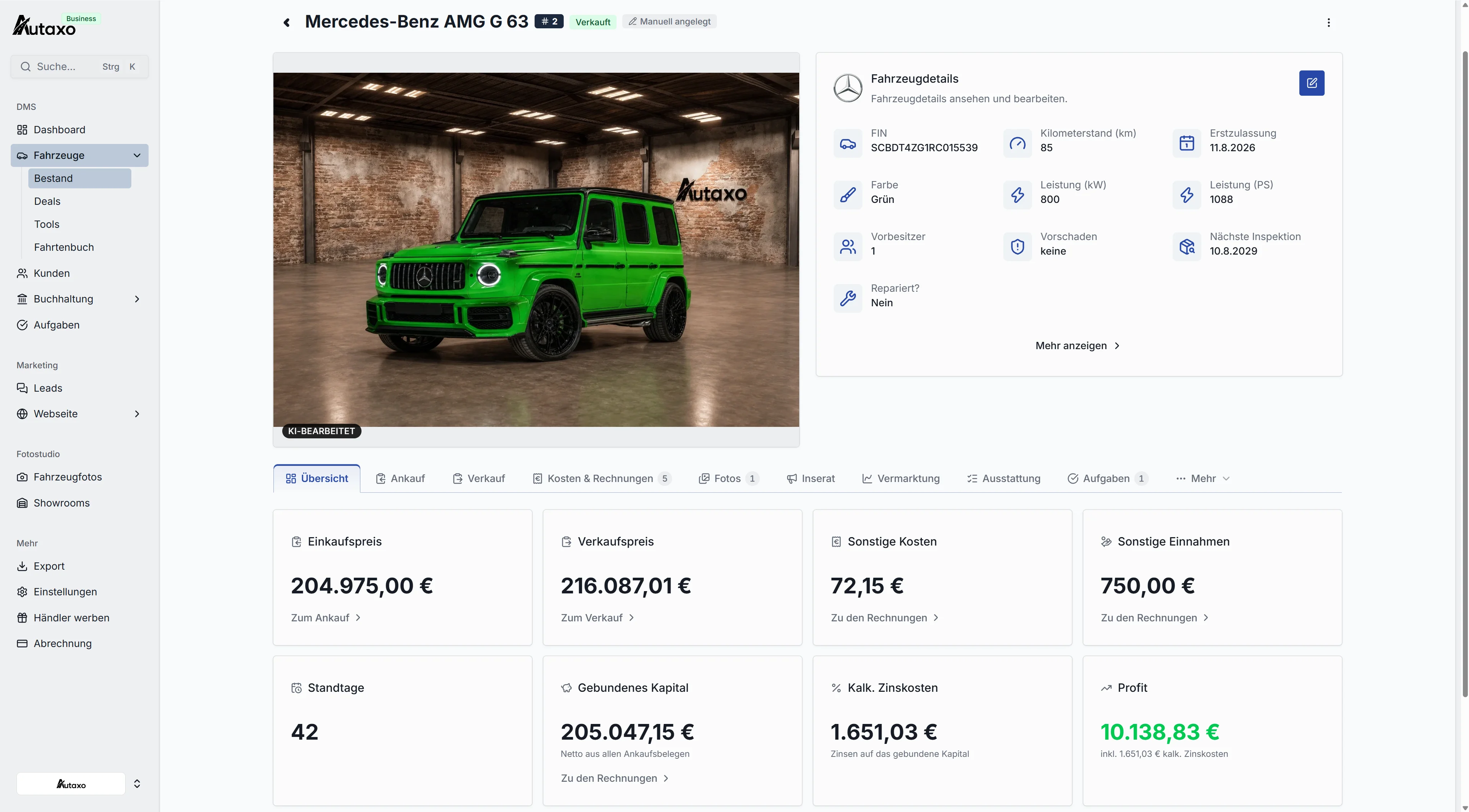Viewport: 1469px width, 812px height.
Task: Collapse the Fahrzeuge sidebar section
Action: [x=137, y=156]
